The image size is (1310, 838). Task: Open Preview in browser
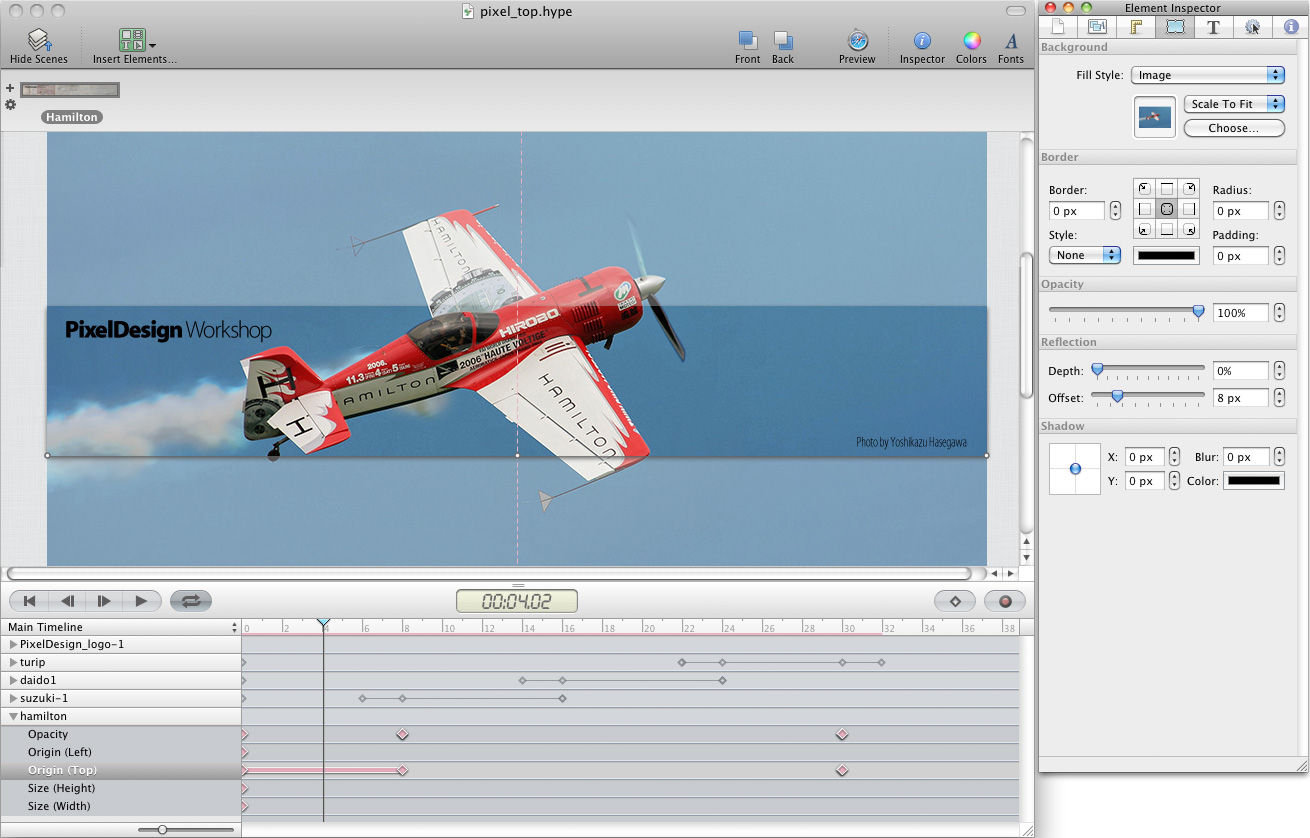pos(857,46)
